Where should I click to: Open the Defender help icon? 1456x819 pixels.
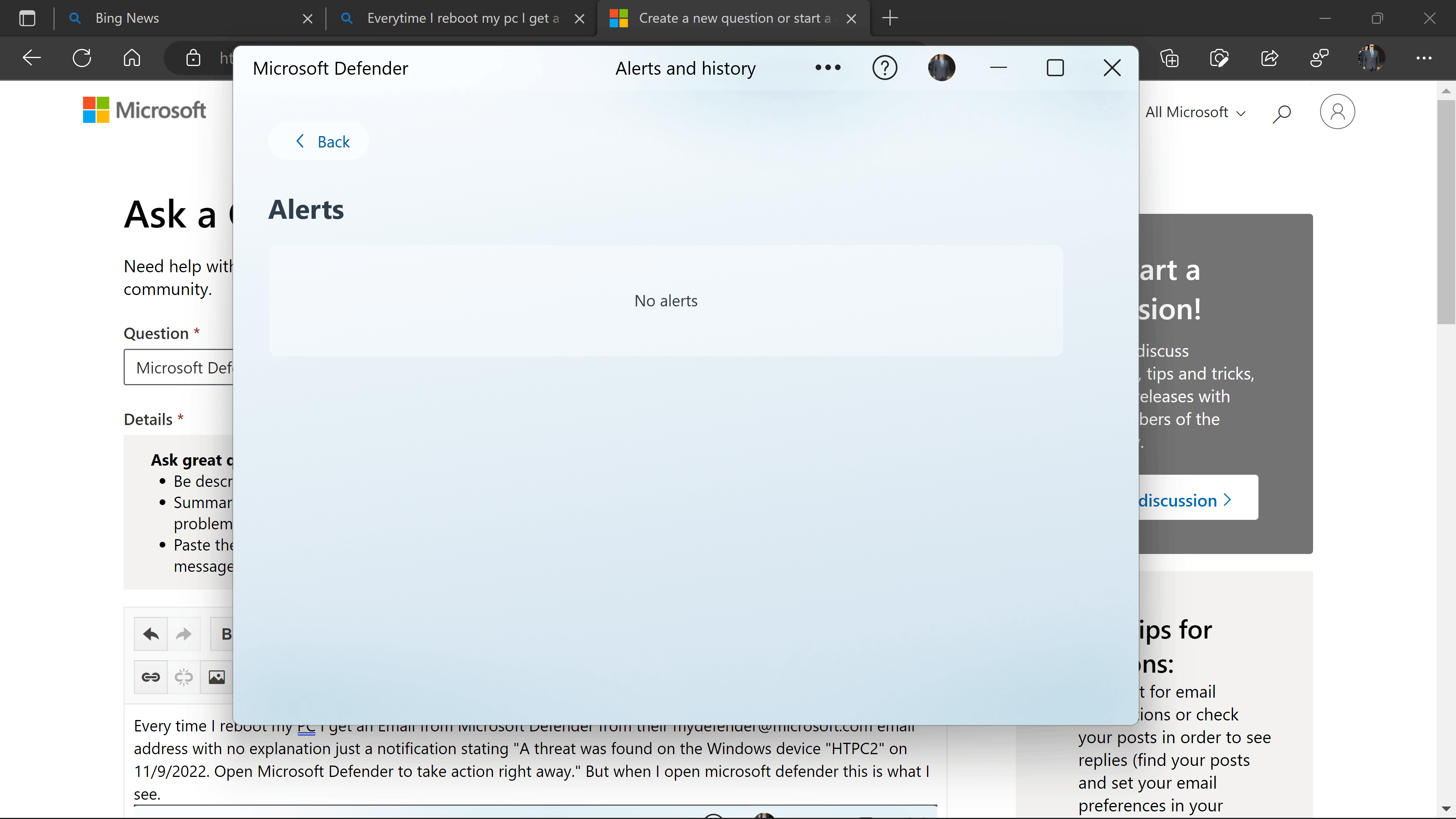click(x=884, y=67)
